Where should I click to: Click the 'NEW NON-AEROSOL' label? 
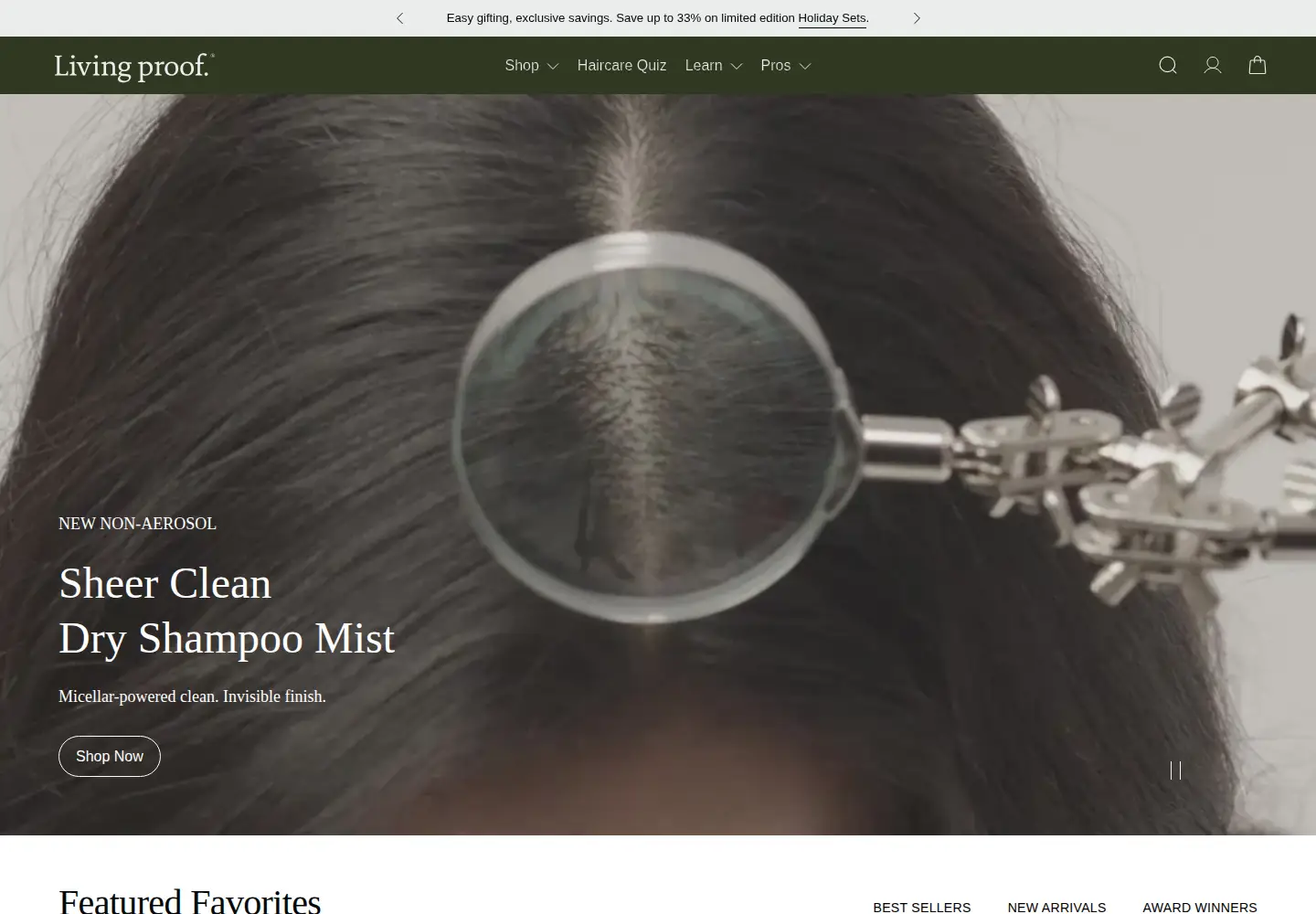pos(137,524)
